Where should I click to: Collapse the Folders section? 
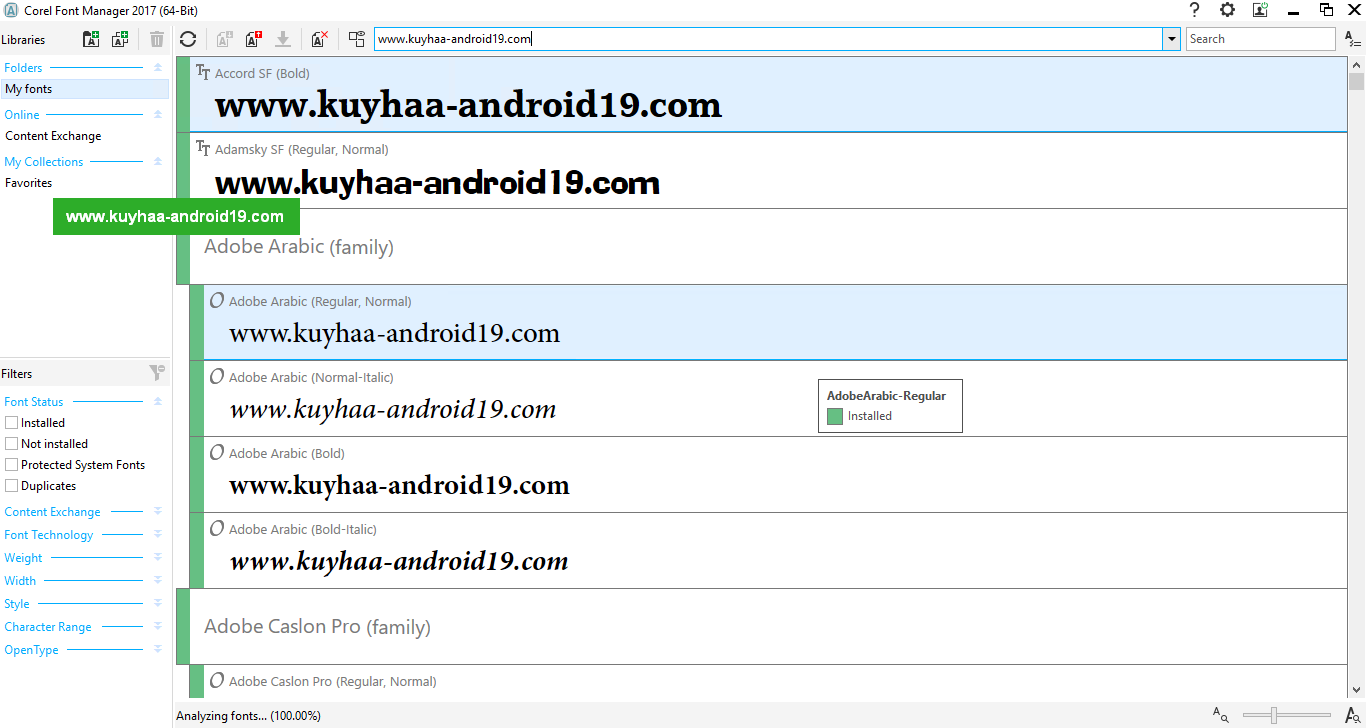tap(157, 68)
